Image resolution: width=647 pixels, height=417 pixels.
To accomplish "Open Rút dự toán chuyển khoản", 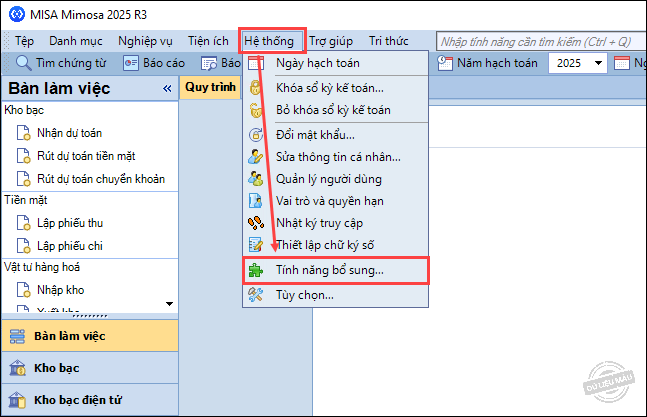I will point(101,179).
